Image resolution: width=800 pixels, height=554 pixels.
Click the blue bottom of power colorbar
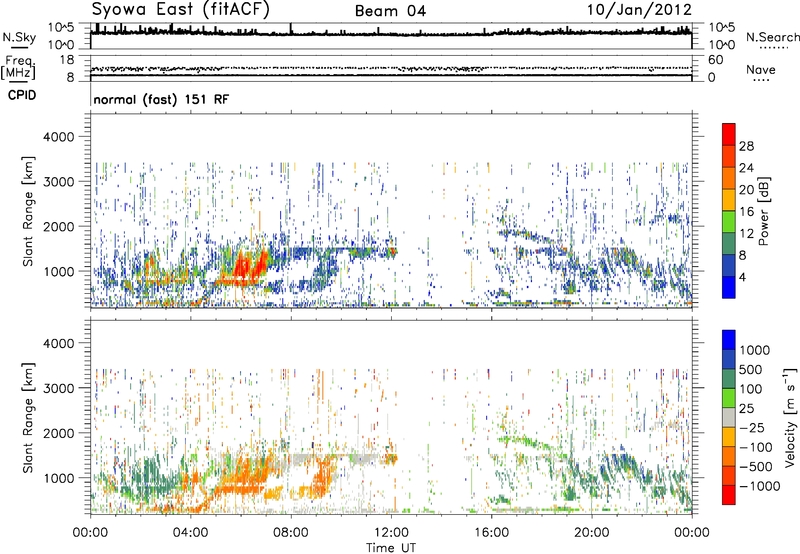click(729, 287)
